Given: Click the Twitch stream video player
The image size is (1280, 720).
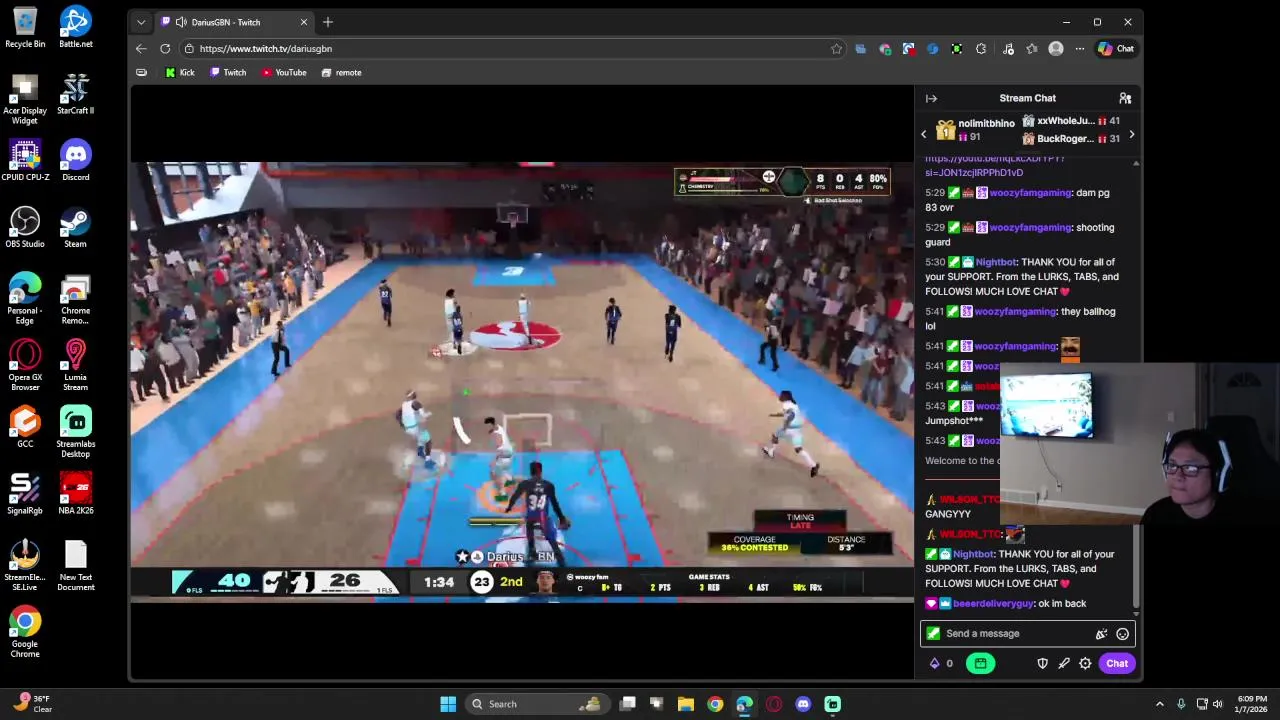Looking at the screenshot, I should (x=521, y=381).
